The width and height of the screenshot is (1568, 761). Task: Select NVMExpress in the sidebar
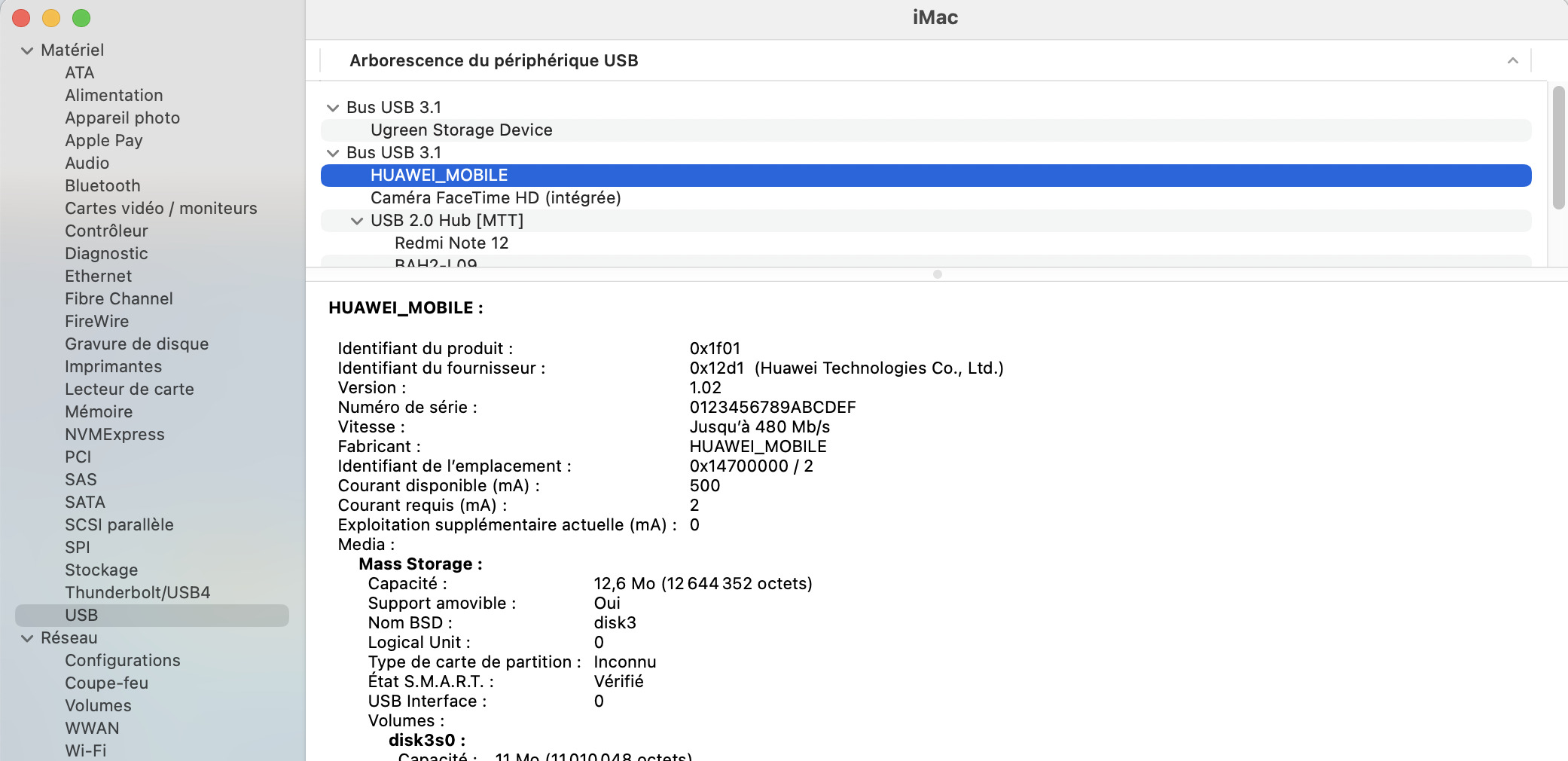point(114,434)
